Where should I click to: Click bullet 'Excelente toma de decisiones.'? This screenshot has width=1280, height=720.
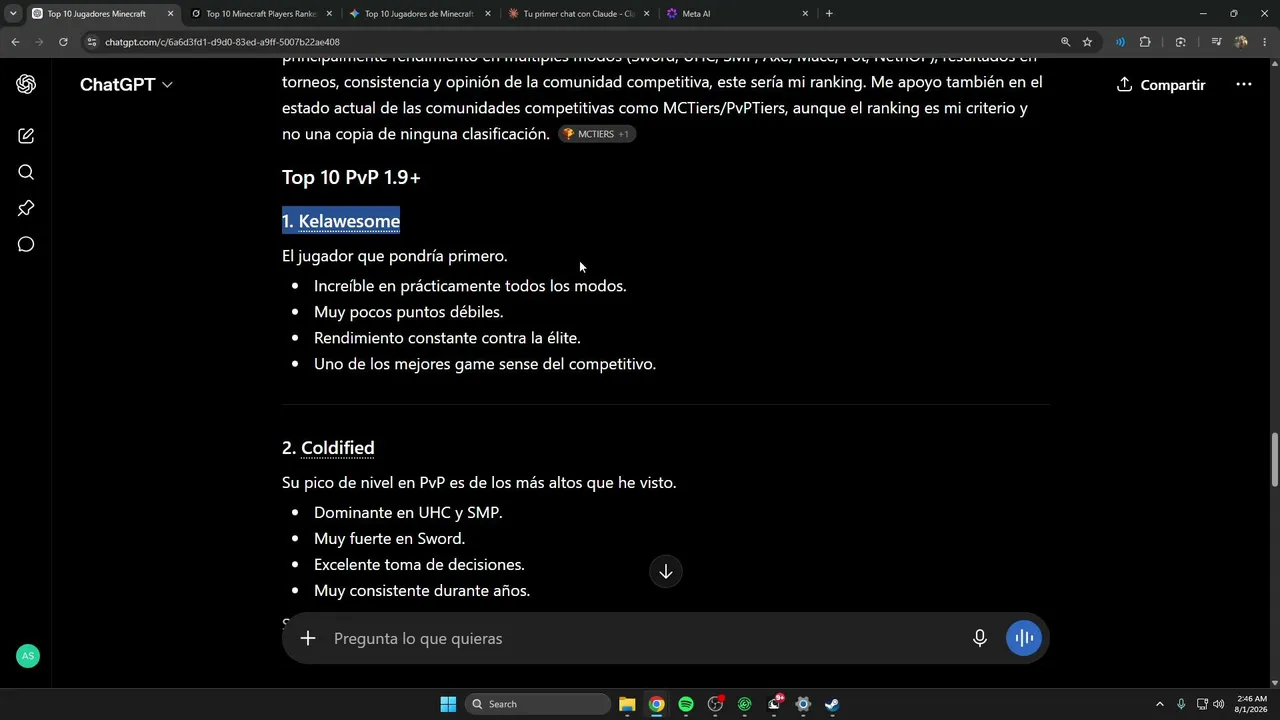[419, 565]
